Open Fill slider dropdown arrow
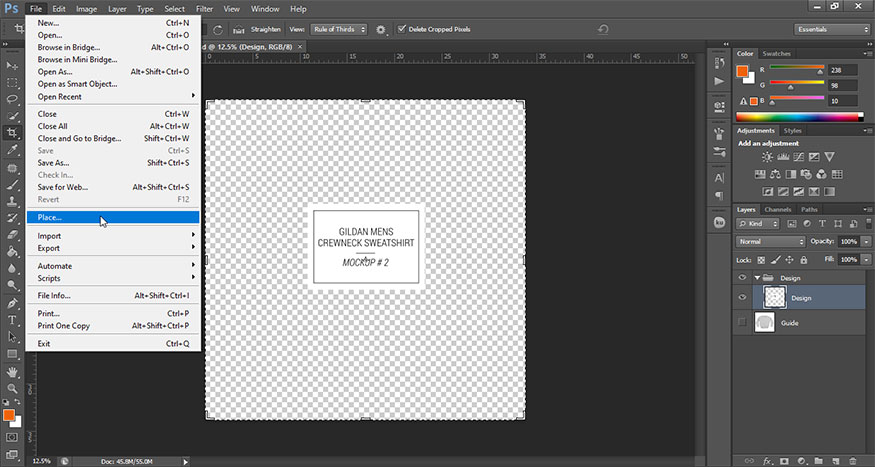 (866, 259)
